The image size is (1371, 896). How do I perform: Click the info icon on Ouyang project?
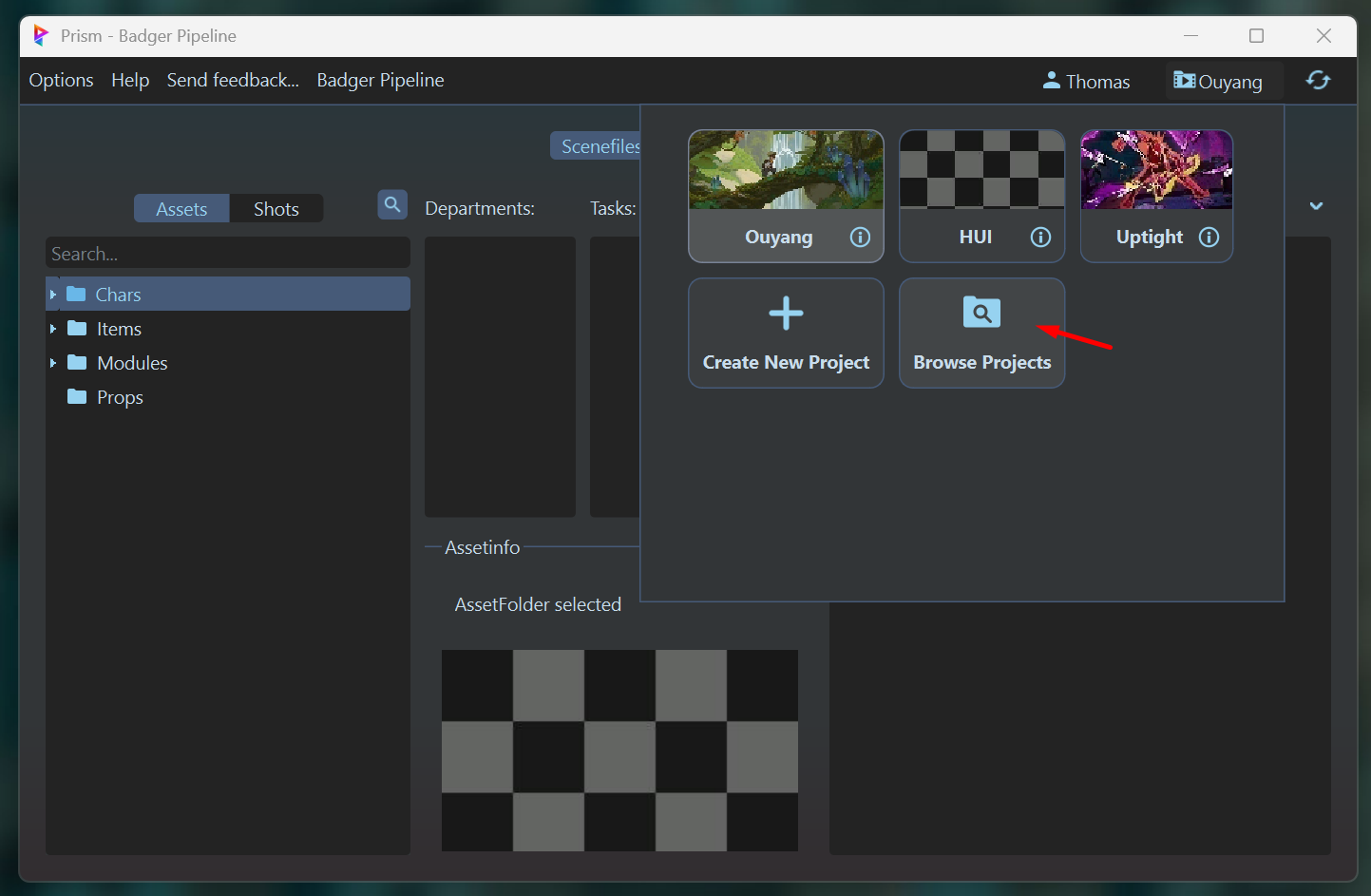[x=860, y=238]
